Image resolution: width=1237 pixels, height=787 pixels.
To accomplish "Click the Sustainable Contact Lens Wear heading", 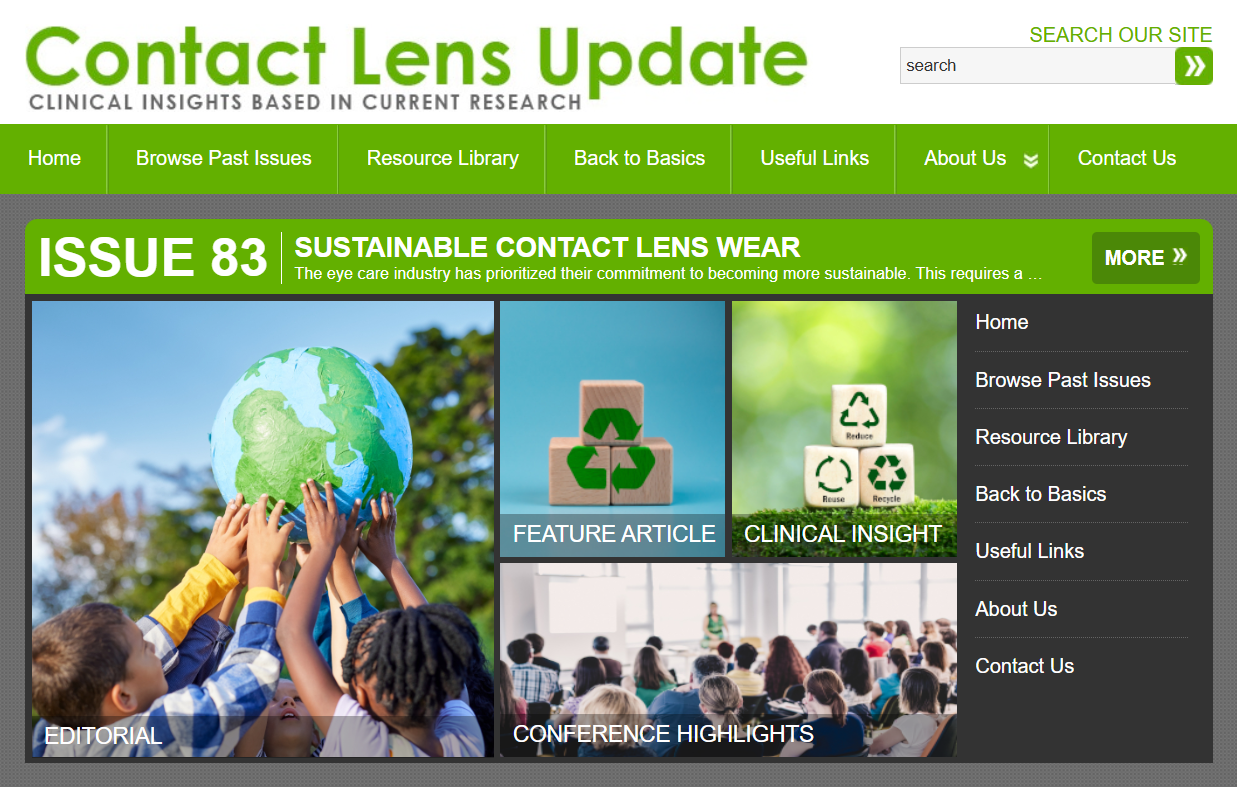I will (548, 247).
